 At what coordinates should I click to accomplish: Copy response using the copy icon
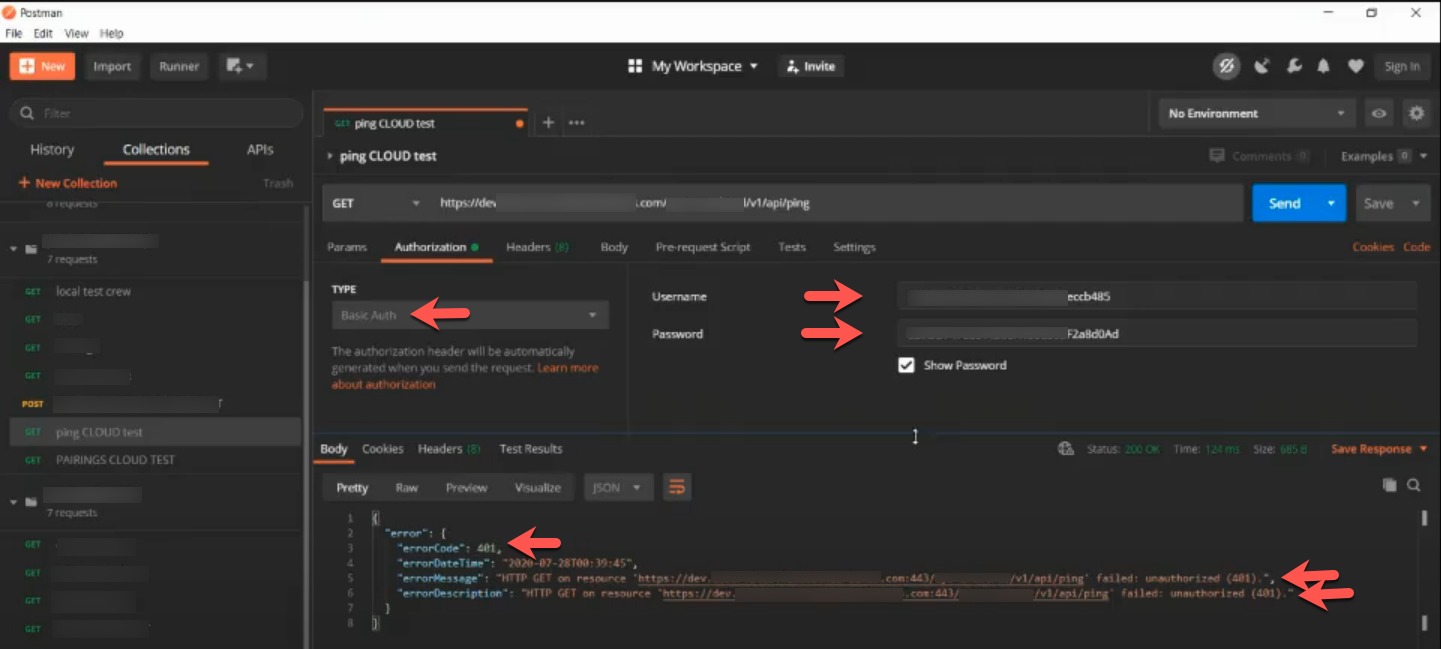tap(1389, 485)
